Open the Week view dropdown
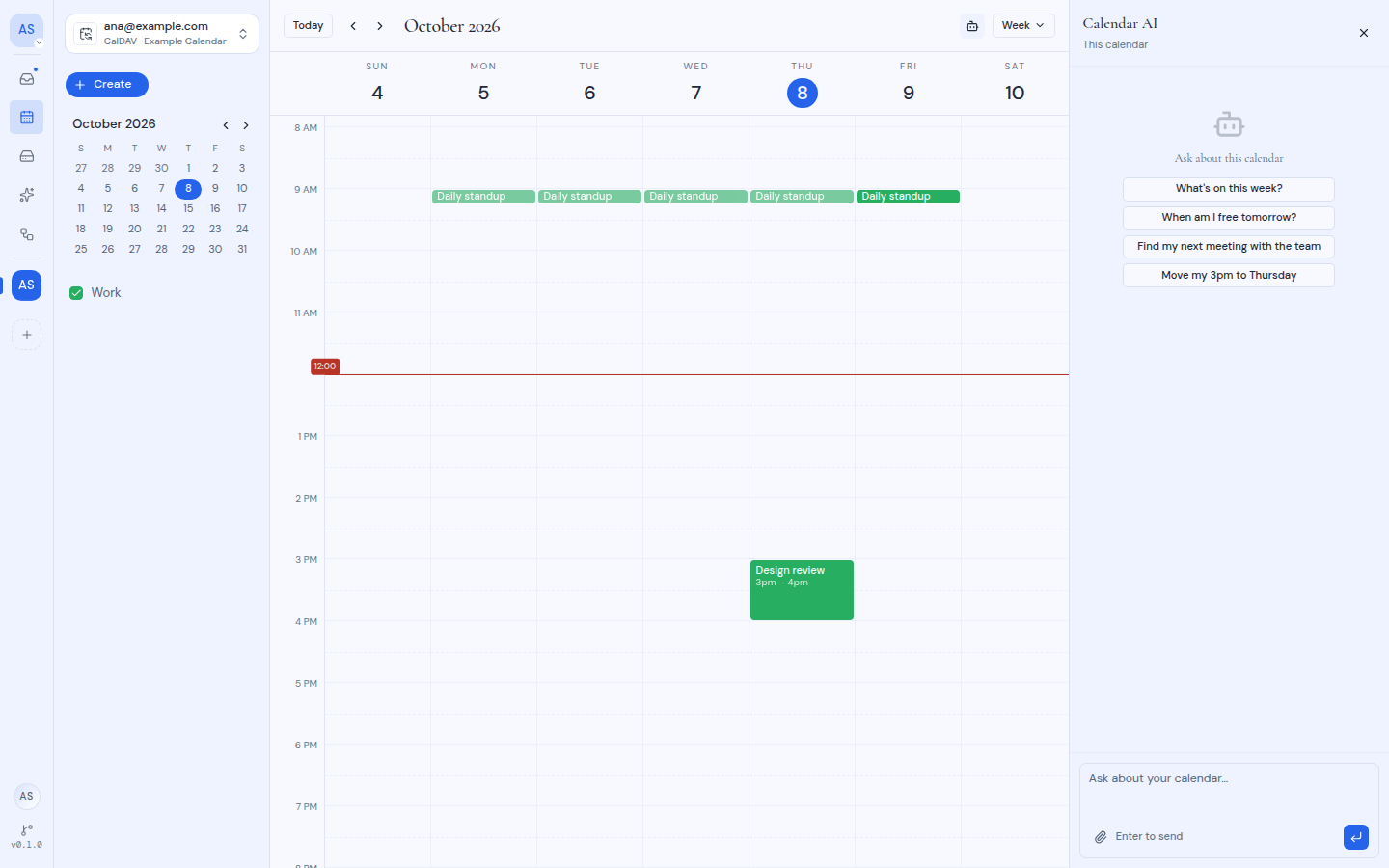 point(1023,26)
